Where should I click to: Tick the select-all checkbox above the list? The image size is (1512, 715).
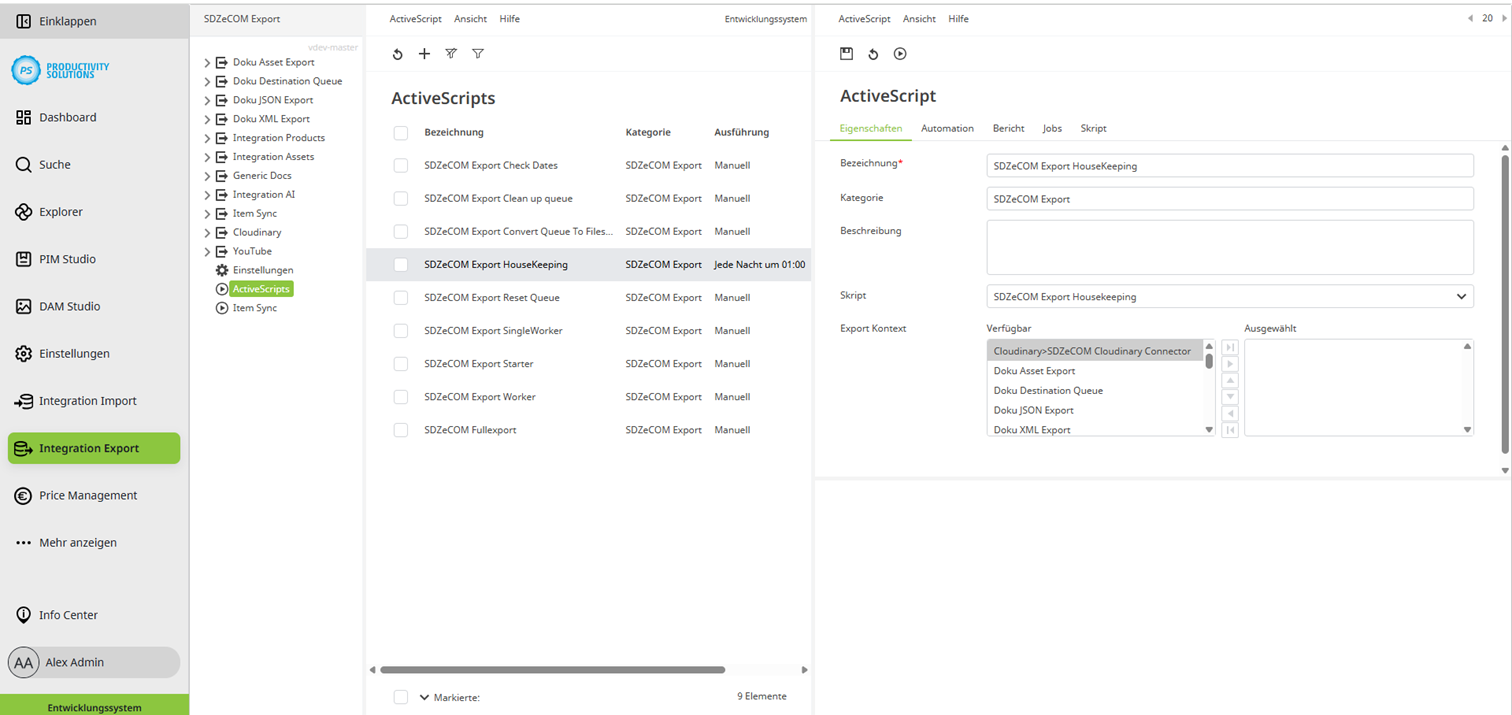(401, 132)
